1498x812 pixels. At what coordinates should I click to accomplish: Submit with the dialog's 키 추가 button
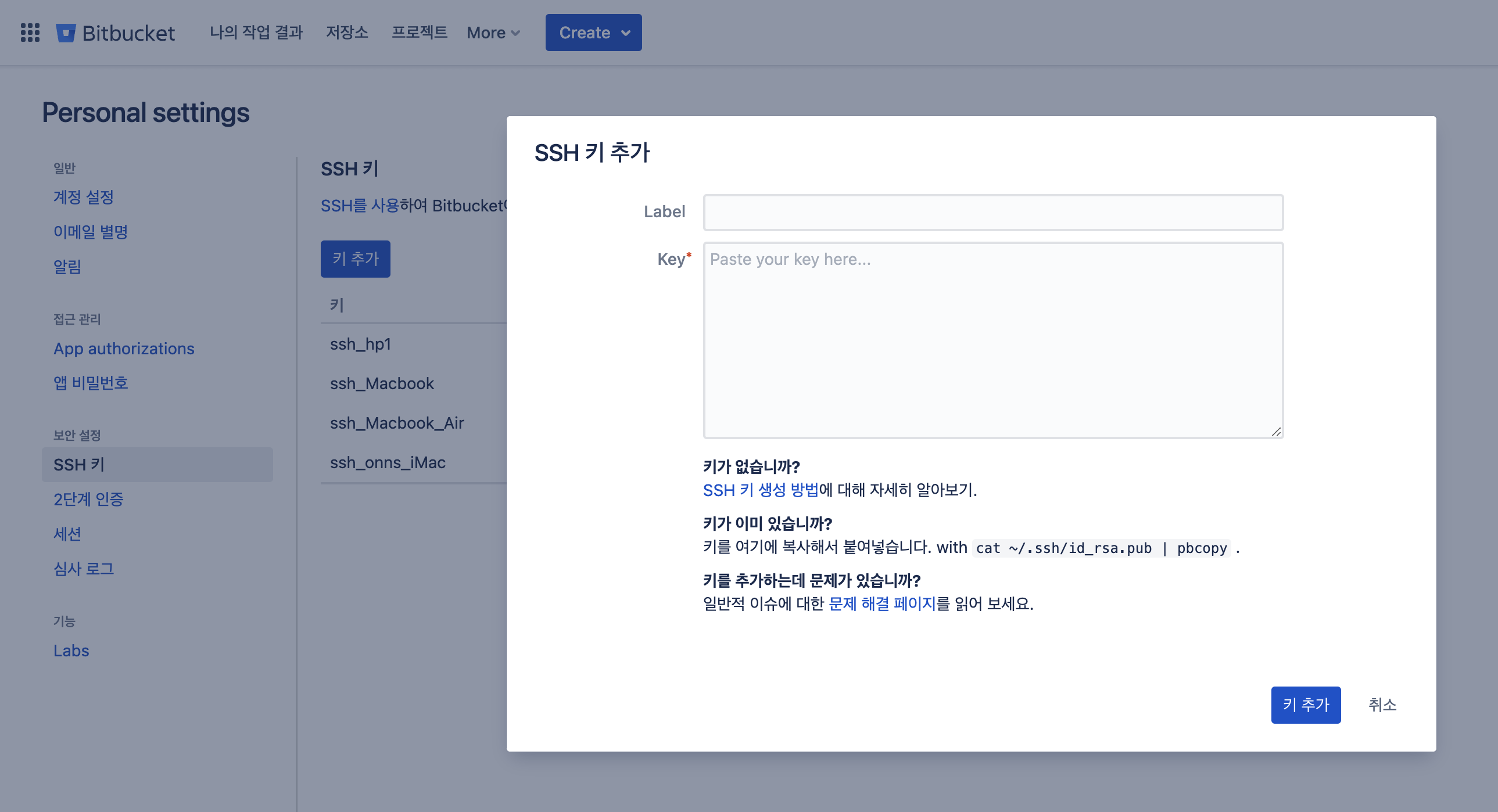[x=1306, y=705]
